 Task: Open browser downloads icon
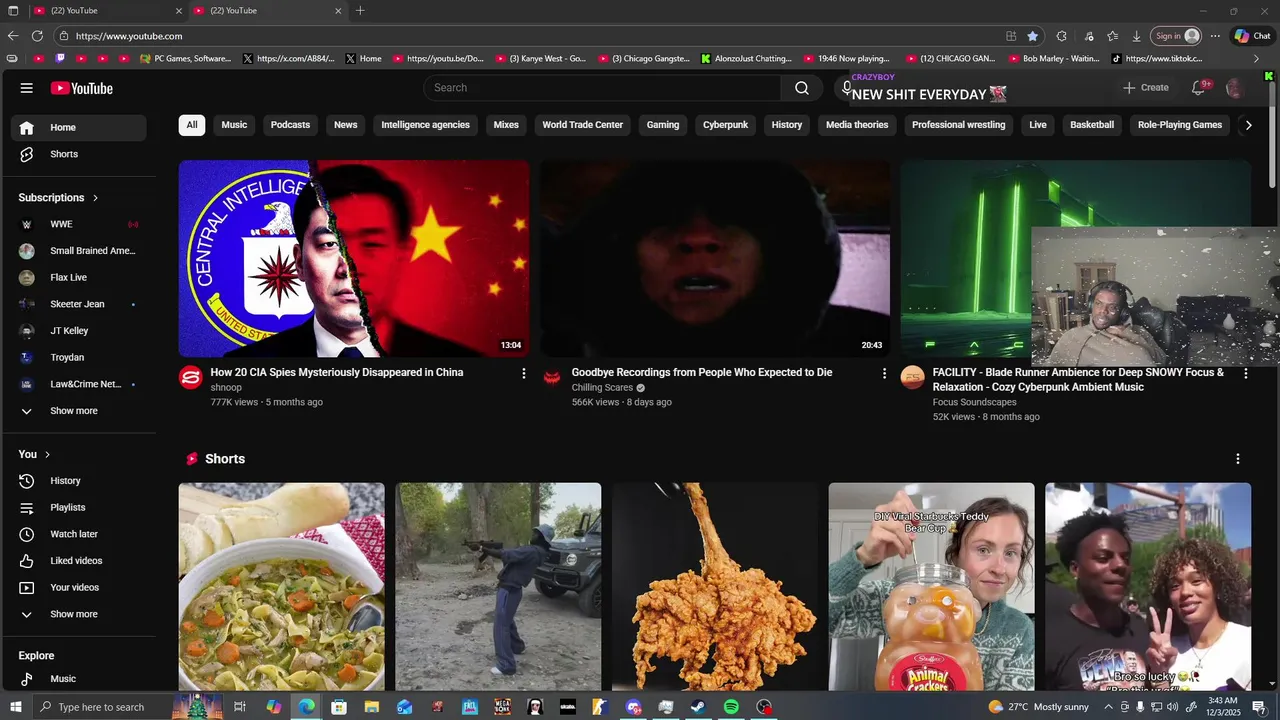click(x=1137, y=36)
